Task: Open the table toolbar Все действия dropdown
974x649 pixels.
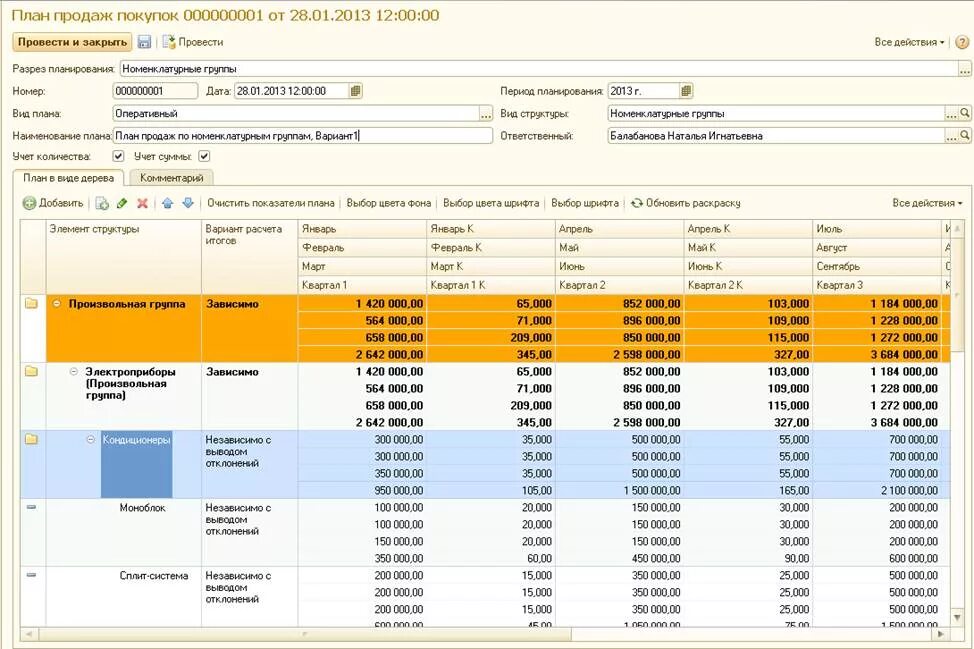Action: tap(927, 203)
